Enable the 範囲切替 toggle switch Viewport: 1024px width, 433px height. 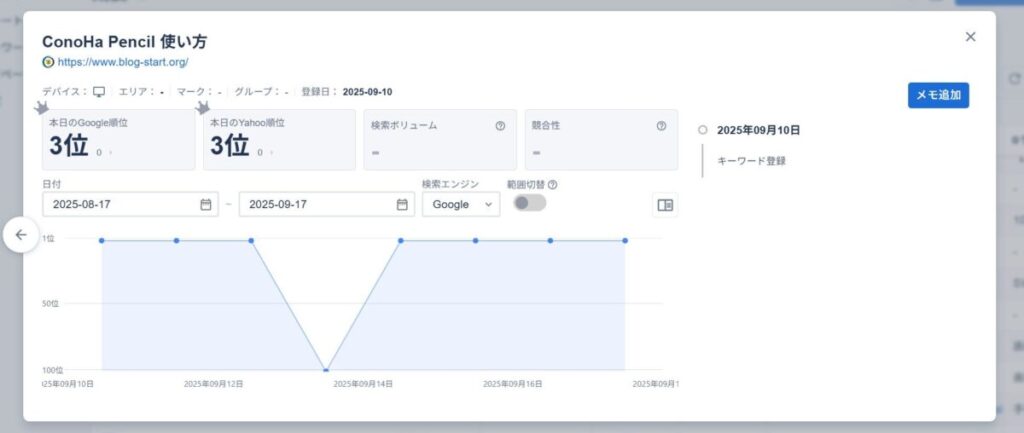point(529,203)
